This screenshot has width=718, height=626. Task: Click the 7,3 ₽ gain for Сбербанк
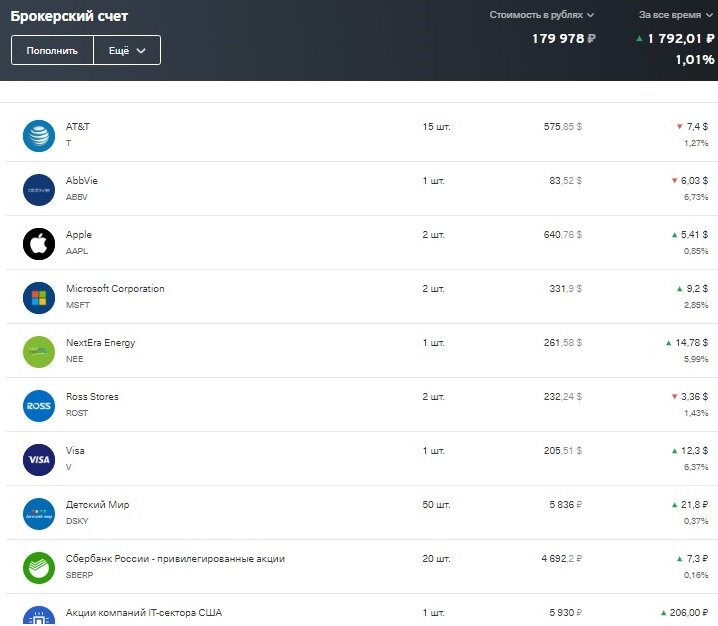(x=697, y=559)
